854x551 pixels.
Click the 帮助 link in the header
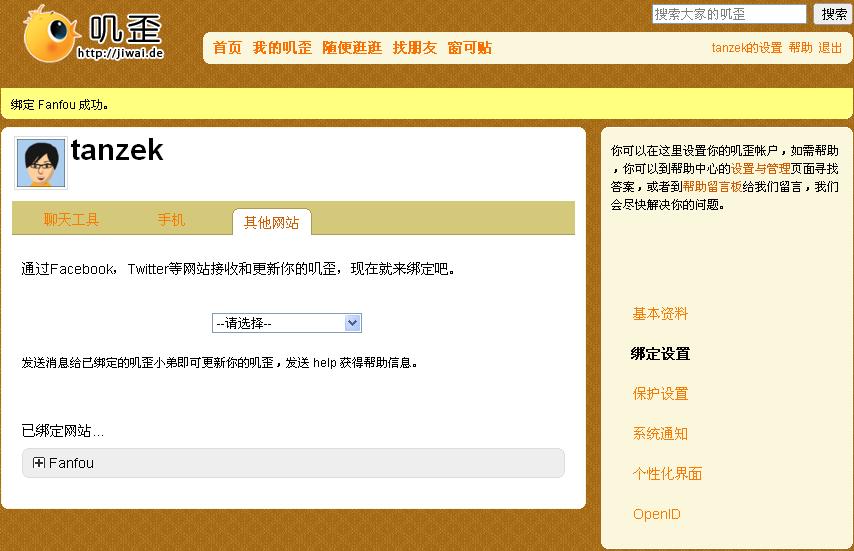(x=801, y=48)
